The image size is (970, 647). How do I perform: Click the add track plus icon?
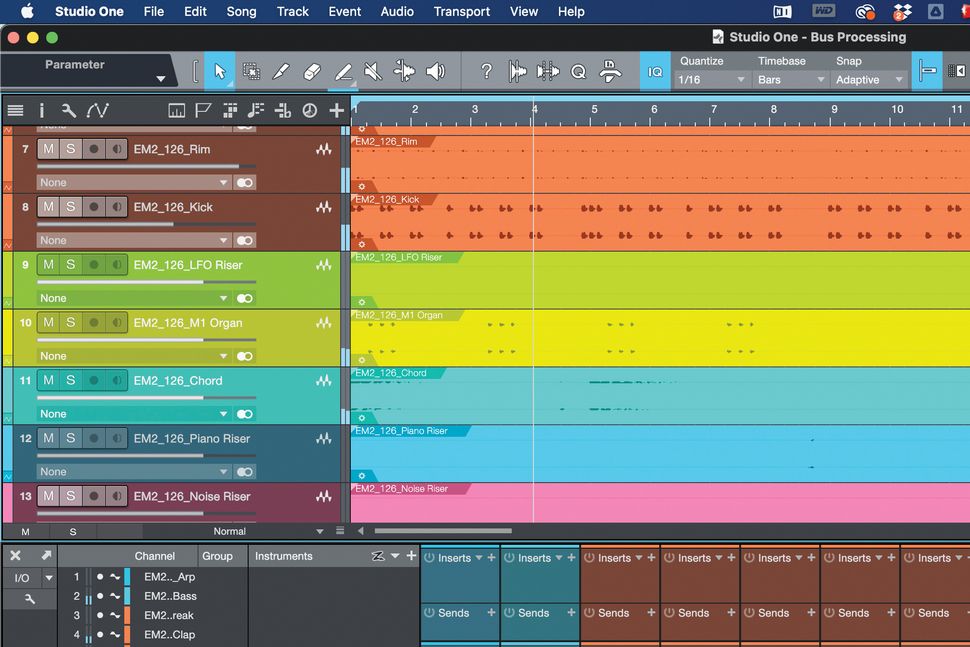coord(336,110)
